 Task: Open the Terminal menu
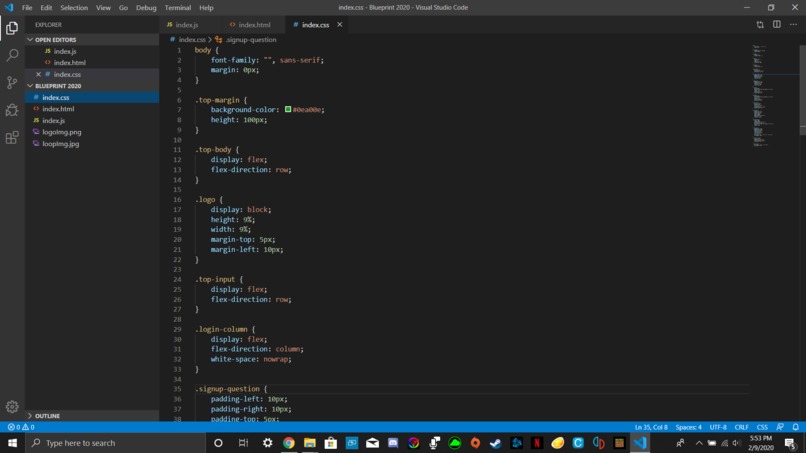pos(177,8)
